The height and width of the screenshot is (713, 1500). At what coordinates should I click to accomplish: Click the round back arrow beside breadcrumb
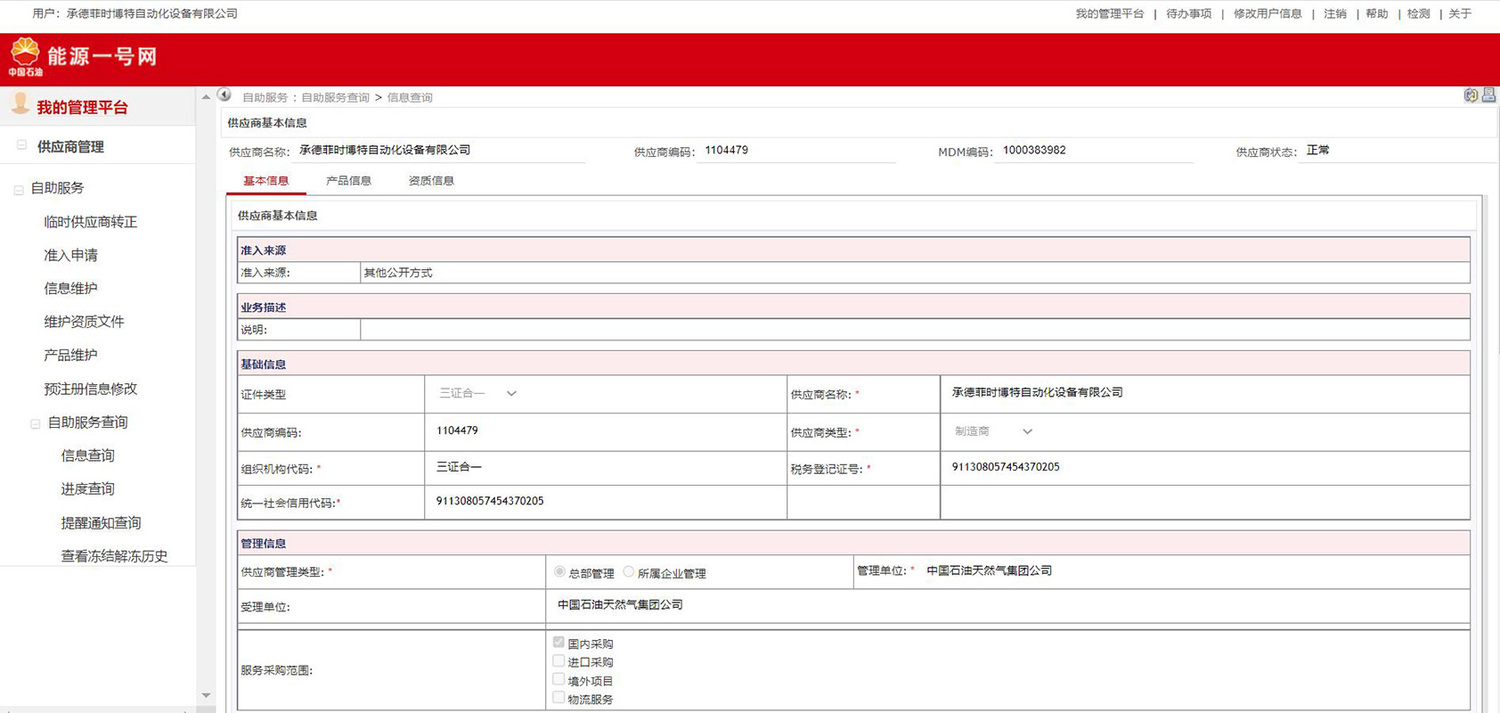tap(225, 95)
